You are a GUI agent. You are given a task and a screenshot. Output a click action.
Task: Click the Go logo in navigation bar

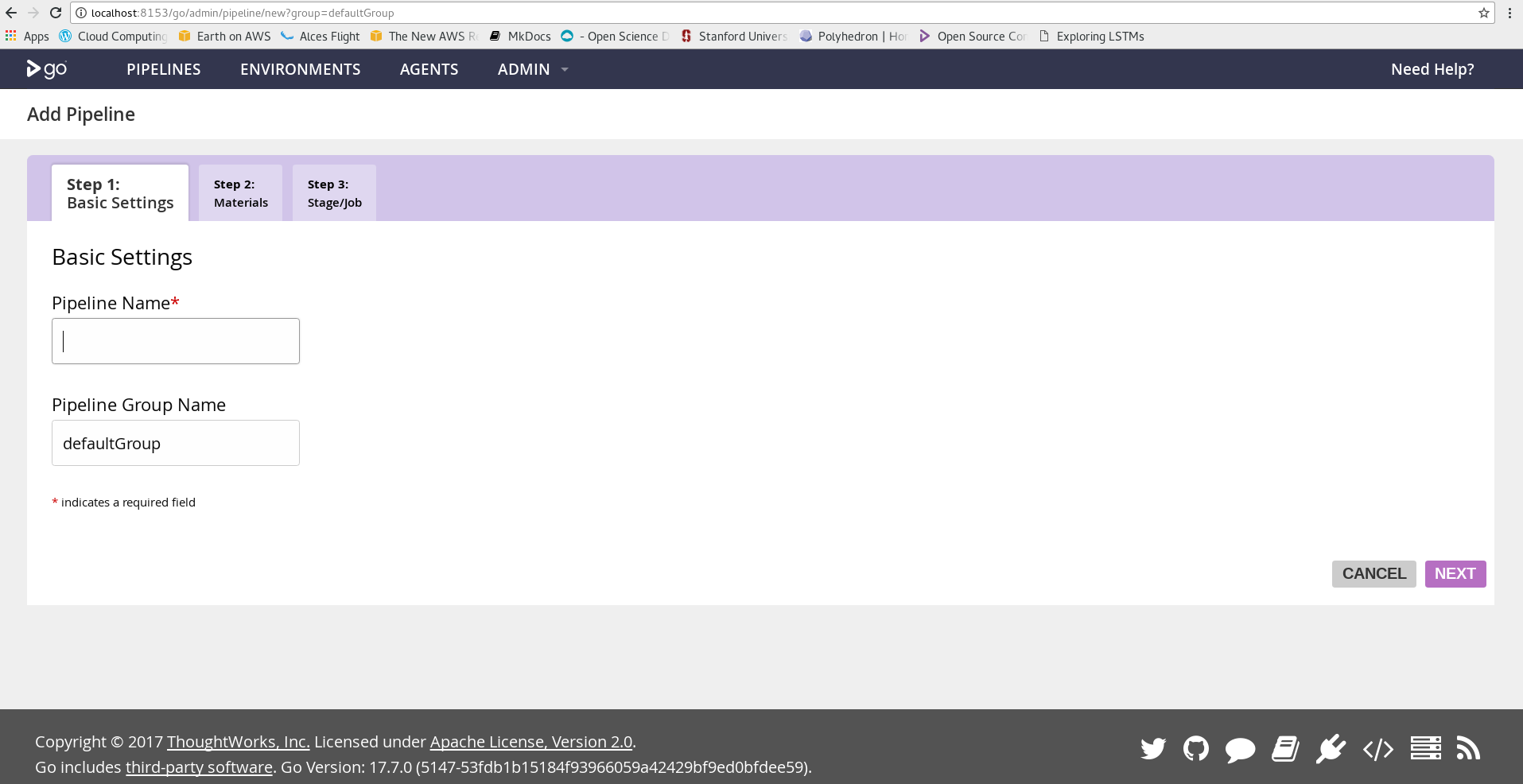[x=47, y=69]
